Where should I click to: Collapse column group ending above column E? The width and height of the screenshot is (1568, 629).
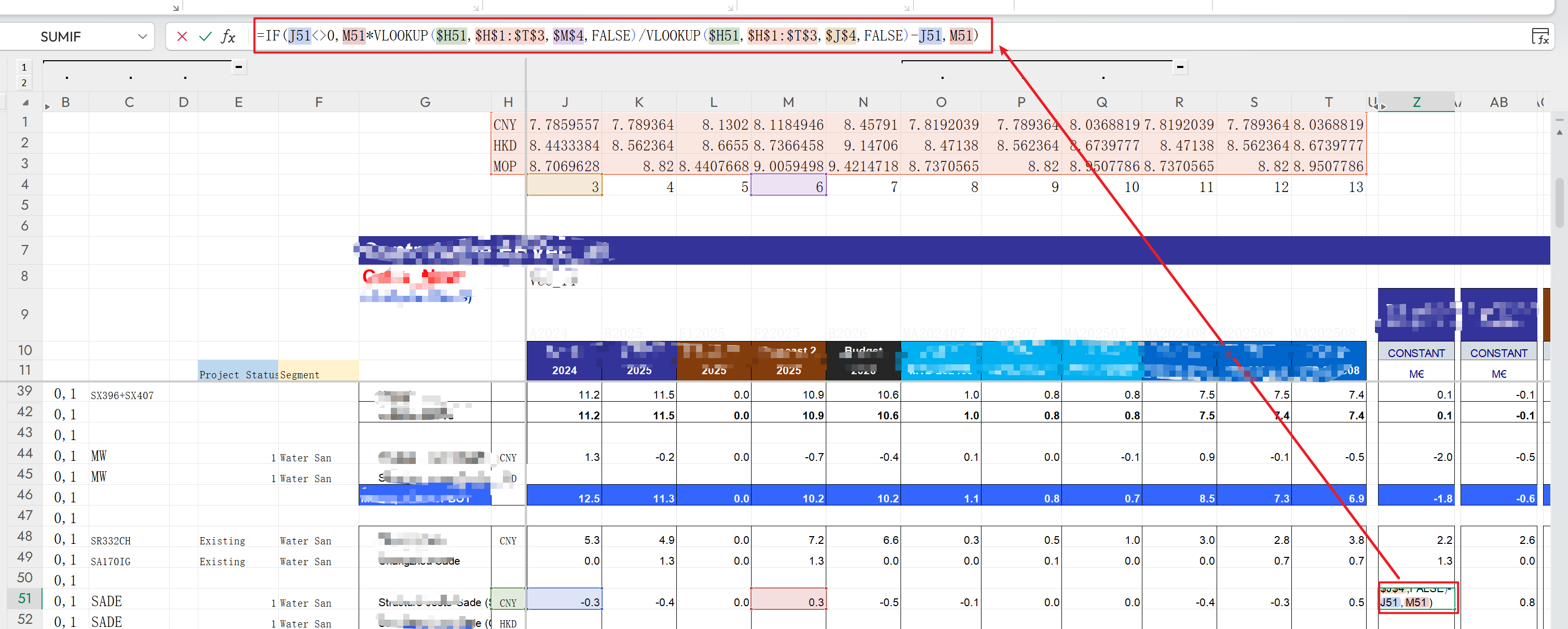(239, 67)
